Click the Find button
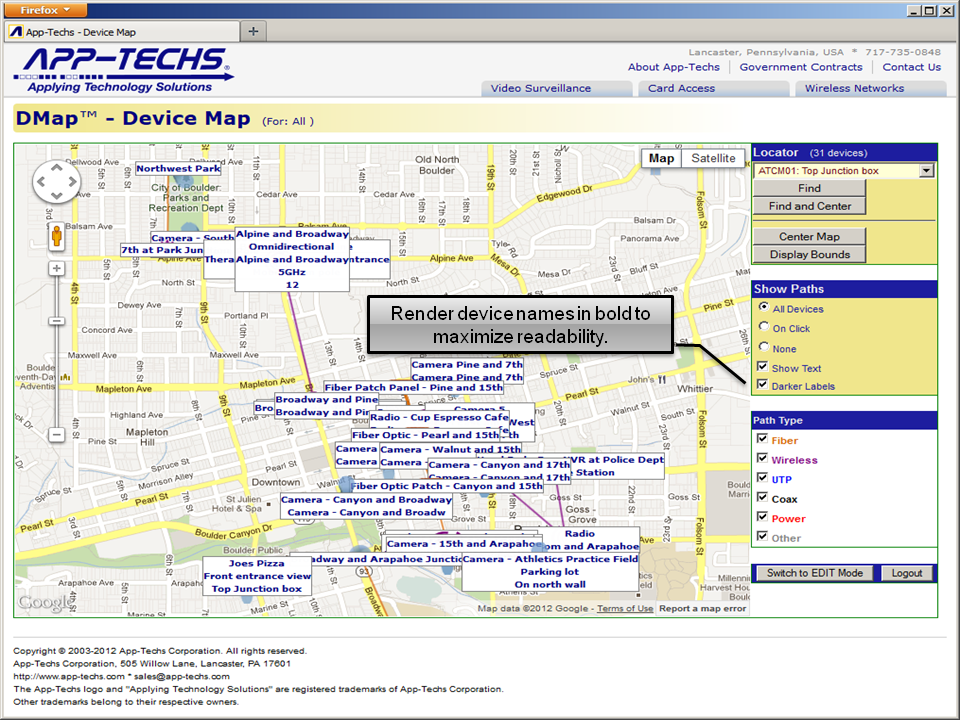Screen dimensions: 960x720 pos(809,188)
